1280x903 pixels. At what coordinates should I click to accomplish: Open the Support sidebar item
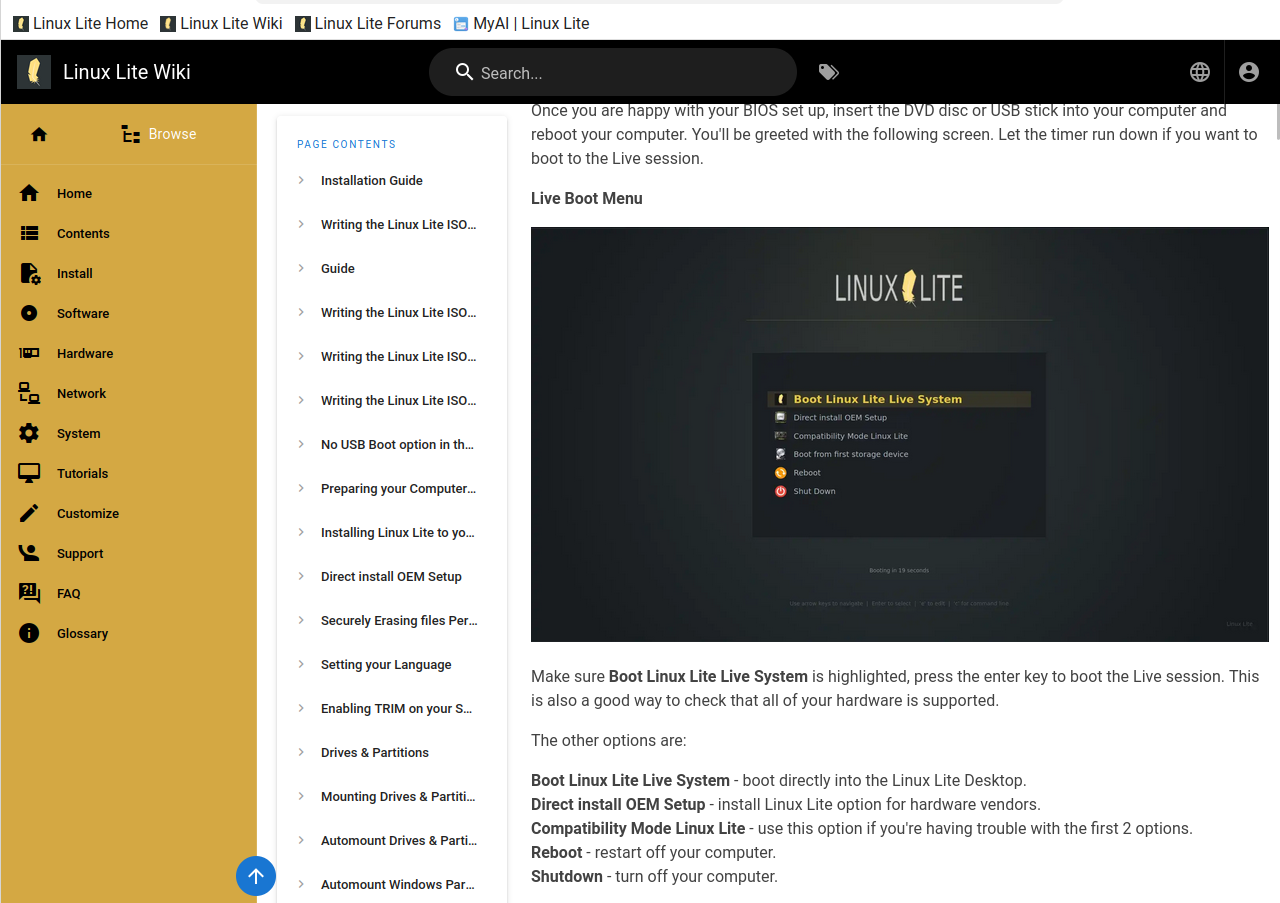128,554
